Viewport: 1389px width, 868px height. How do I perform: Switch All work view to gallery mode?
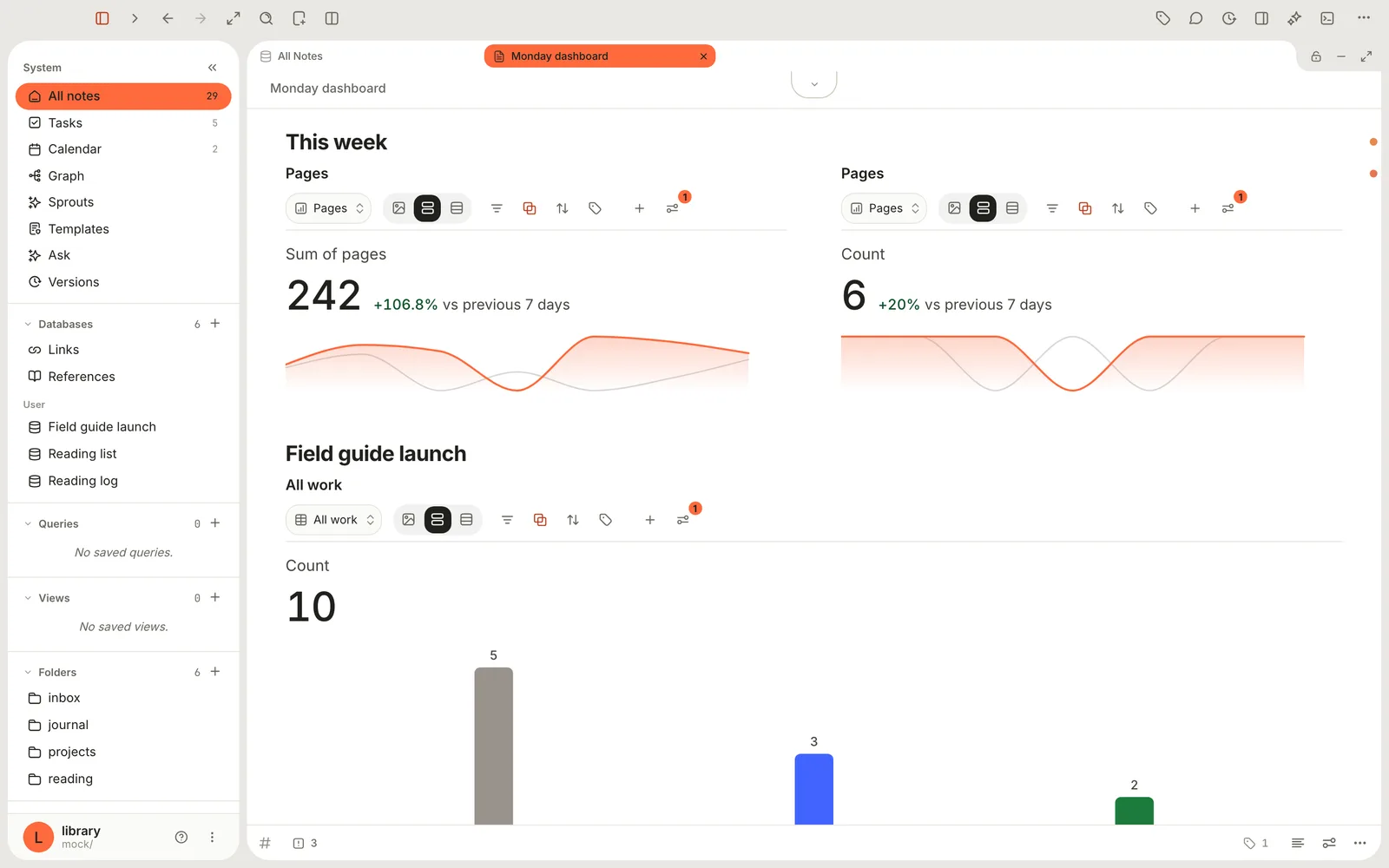[409, 520]
